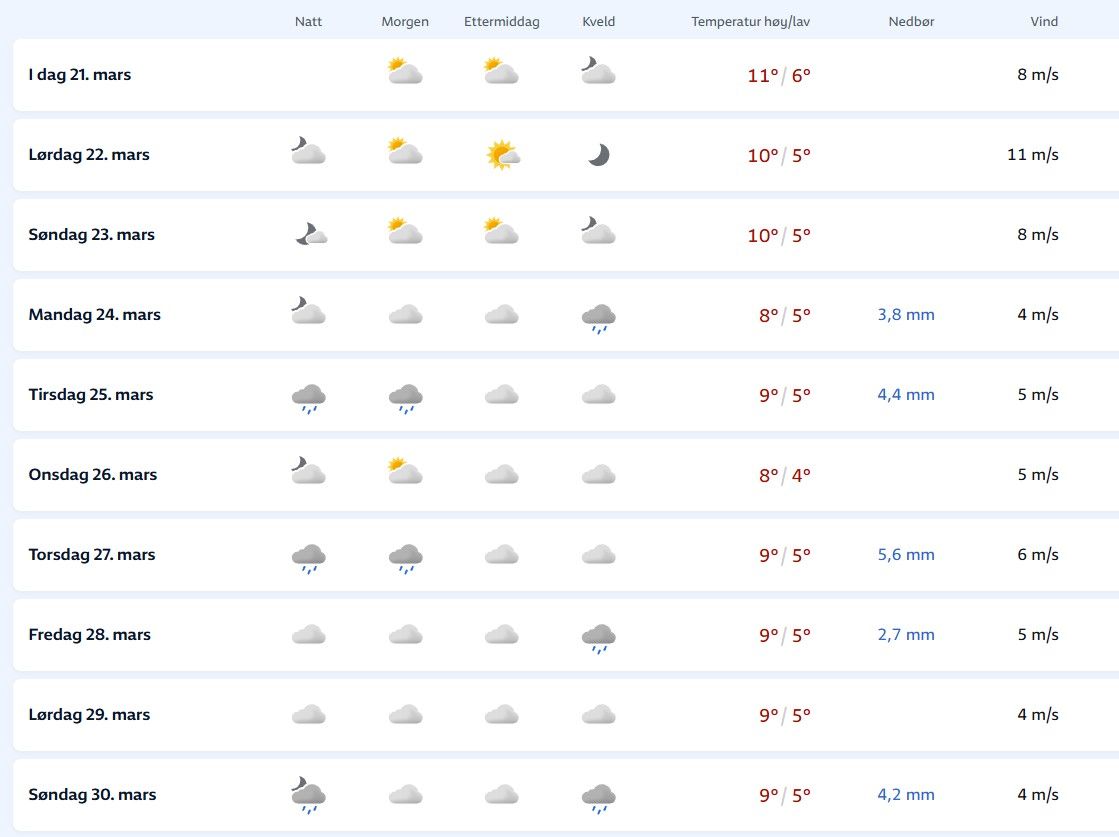Screen dimensions: 1119x837
Task: Click the night rain icon on Søndag 30. mars
Action: pos(309,795)
